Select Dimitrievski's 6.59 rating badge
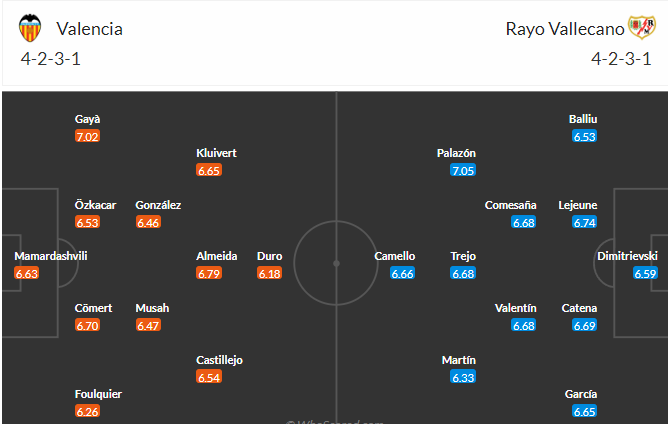The height and width of the screenshot is (424, 668). click(645, 273)
